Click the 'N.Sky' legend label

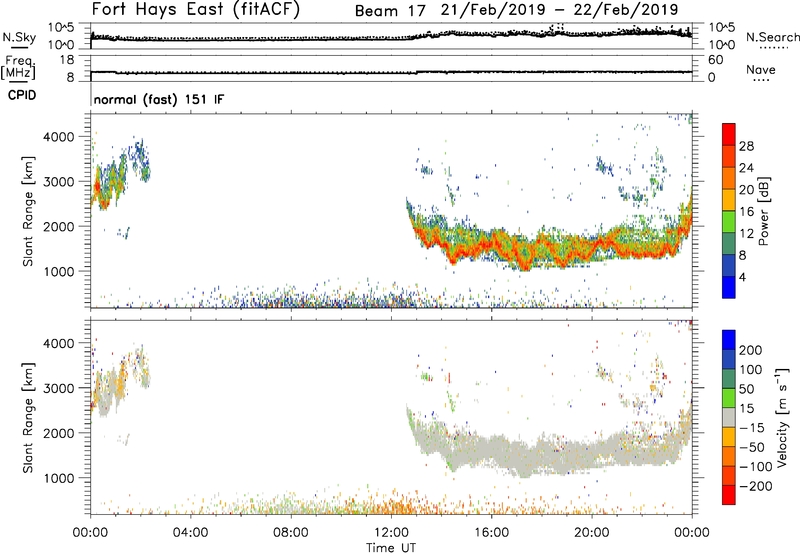point(19,37)
